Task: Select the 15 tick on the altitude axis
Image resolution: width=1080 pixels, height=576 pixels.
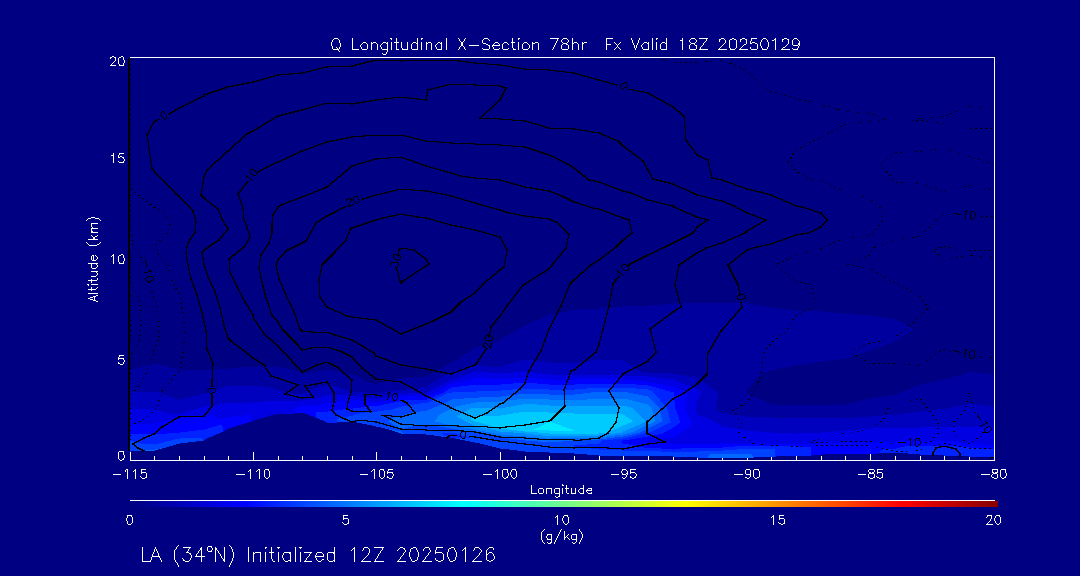Action: click(x=118, y=158)
